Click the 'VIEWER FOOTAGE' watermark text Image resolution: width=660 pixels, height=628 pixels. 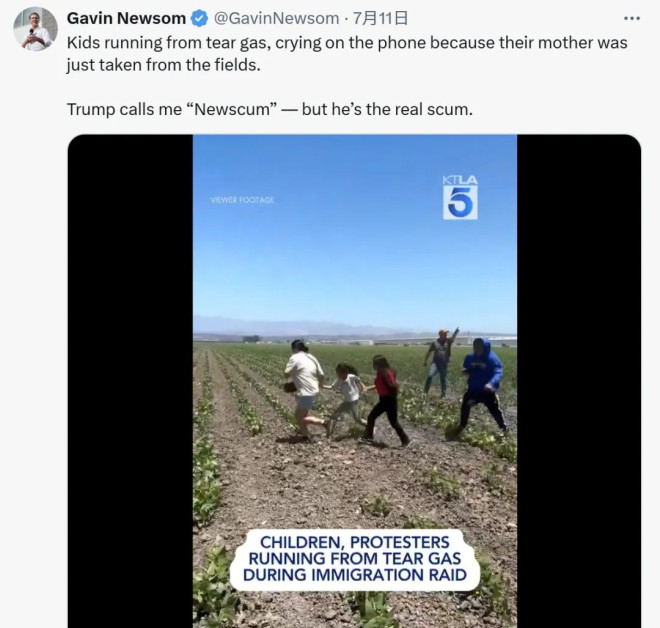coord(242,200)
